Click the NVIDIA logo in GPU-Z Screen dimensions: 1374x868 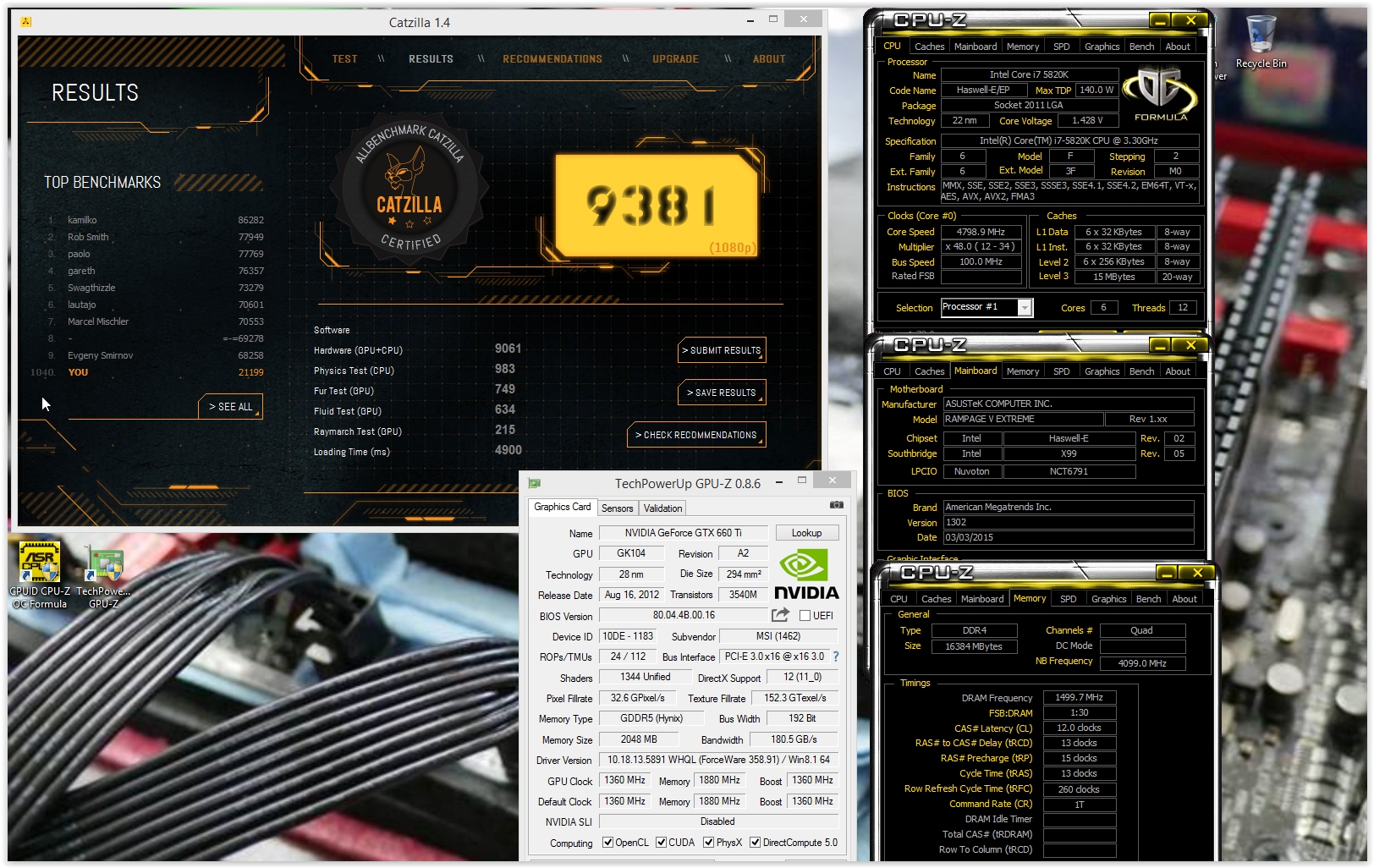click(x=806, y=574)
